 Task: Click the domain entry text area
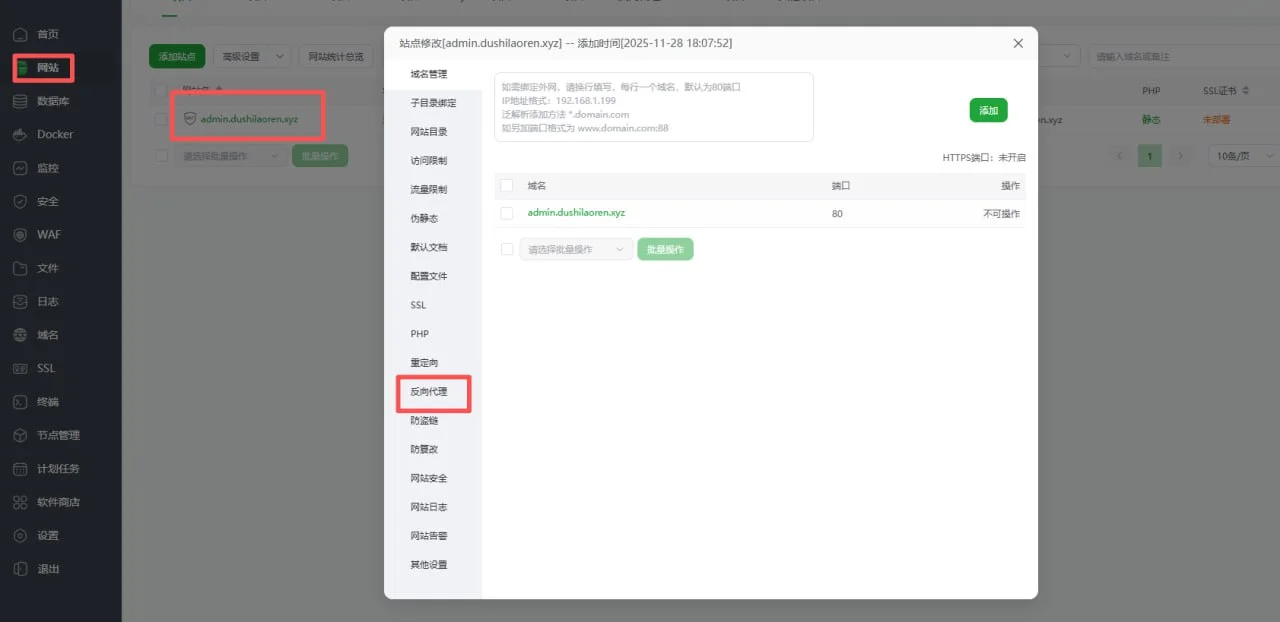(x=653, y=107)
